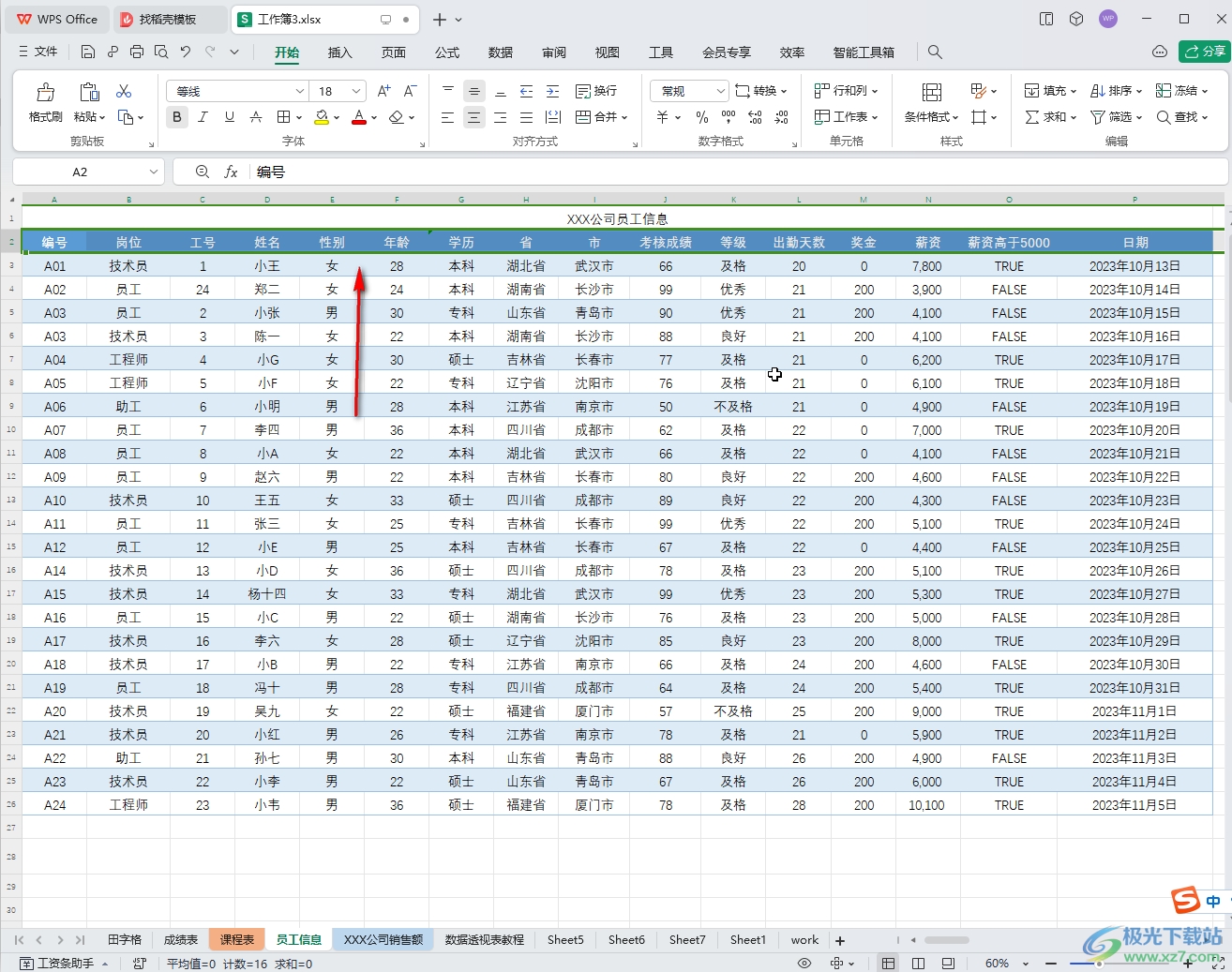Open Print Preview from quick toolbar

coord(161,52)
